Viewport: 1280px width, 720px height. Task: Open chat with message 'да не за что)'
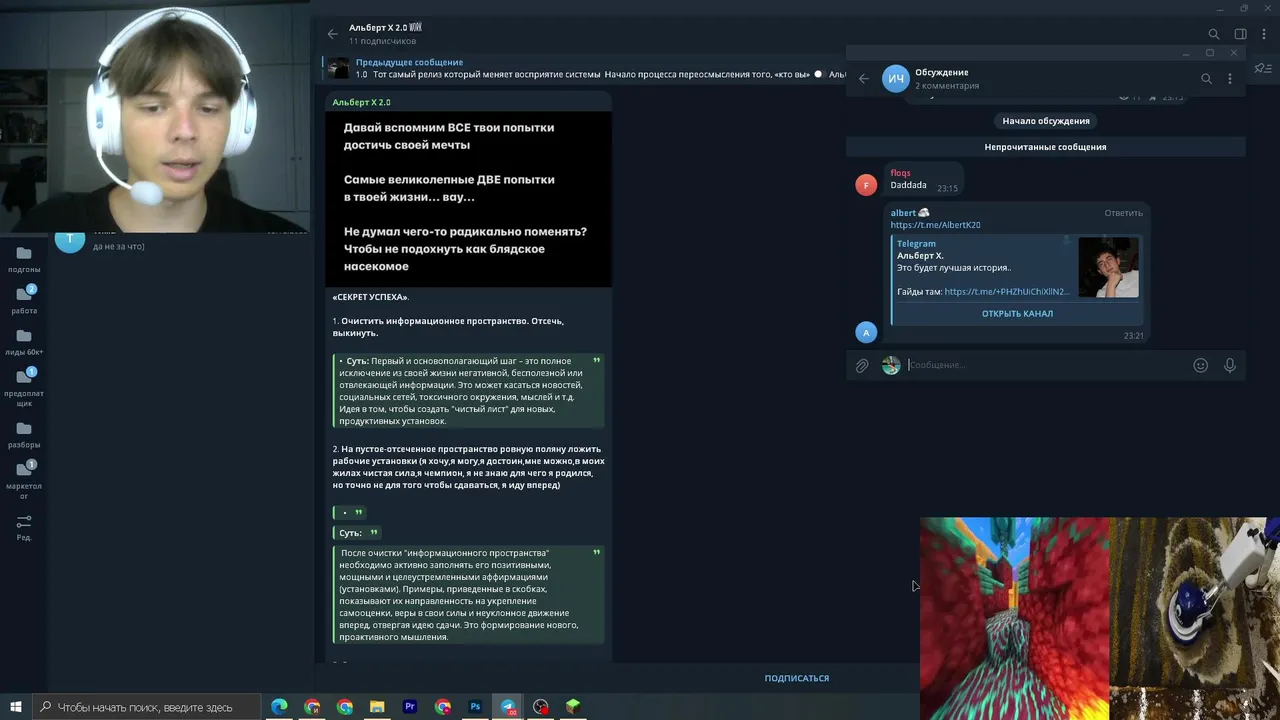[x=180, y=242]
